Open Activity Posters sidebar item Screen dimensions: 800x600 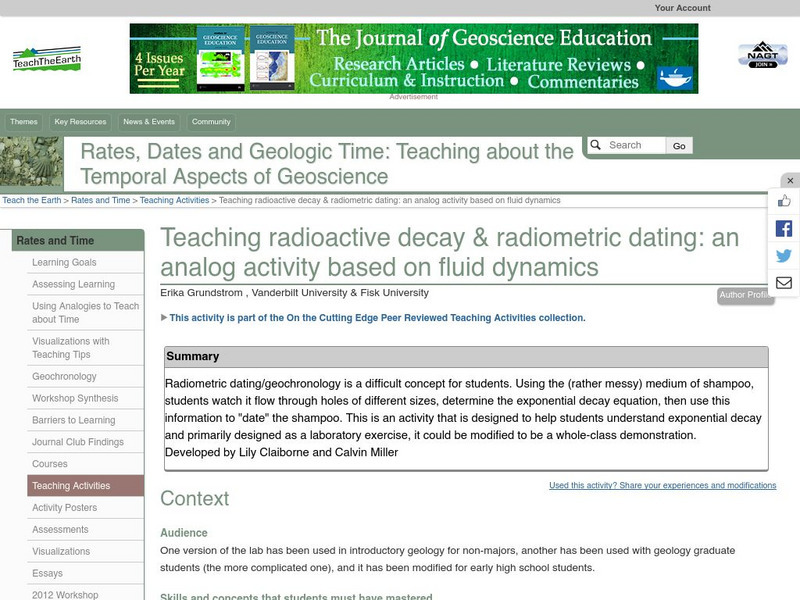pos(85,508)
